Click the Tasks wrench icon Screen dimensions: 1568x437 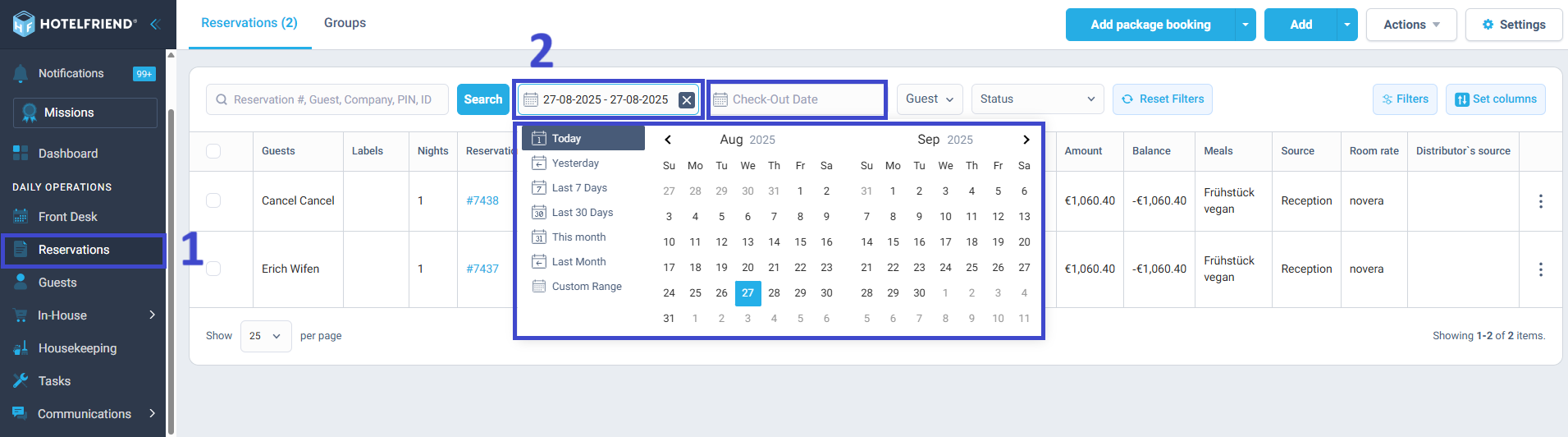tap(21, 381)
